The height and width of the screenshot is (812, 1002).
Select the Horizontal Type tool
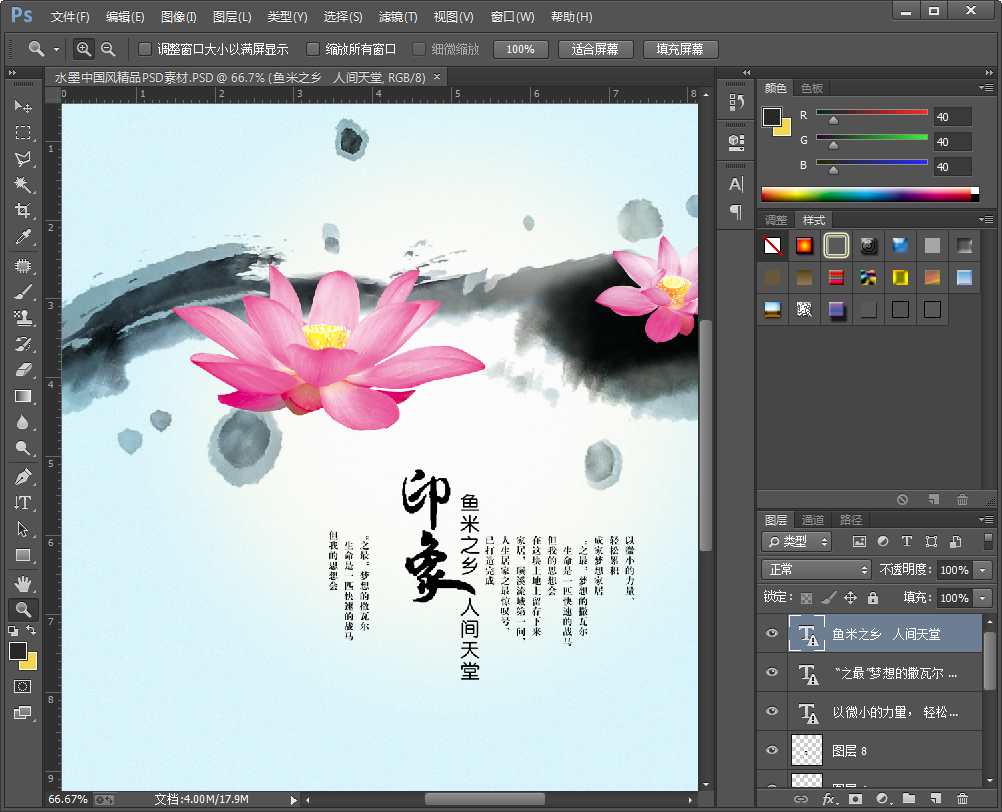(22, 503)
